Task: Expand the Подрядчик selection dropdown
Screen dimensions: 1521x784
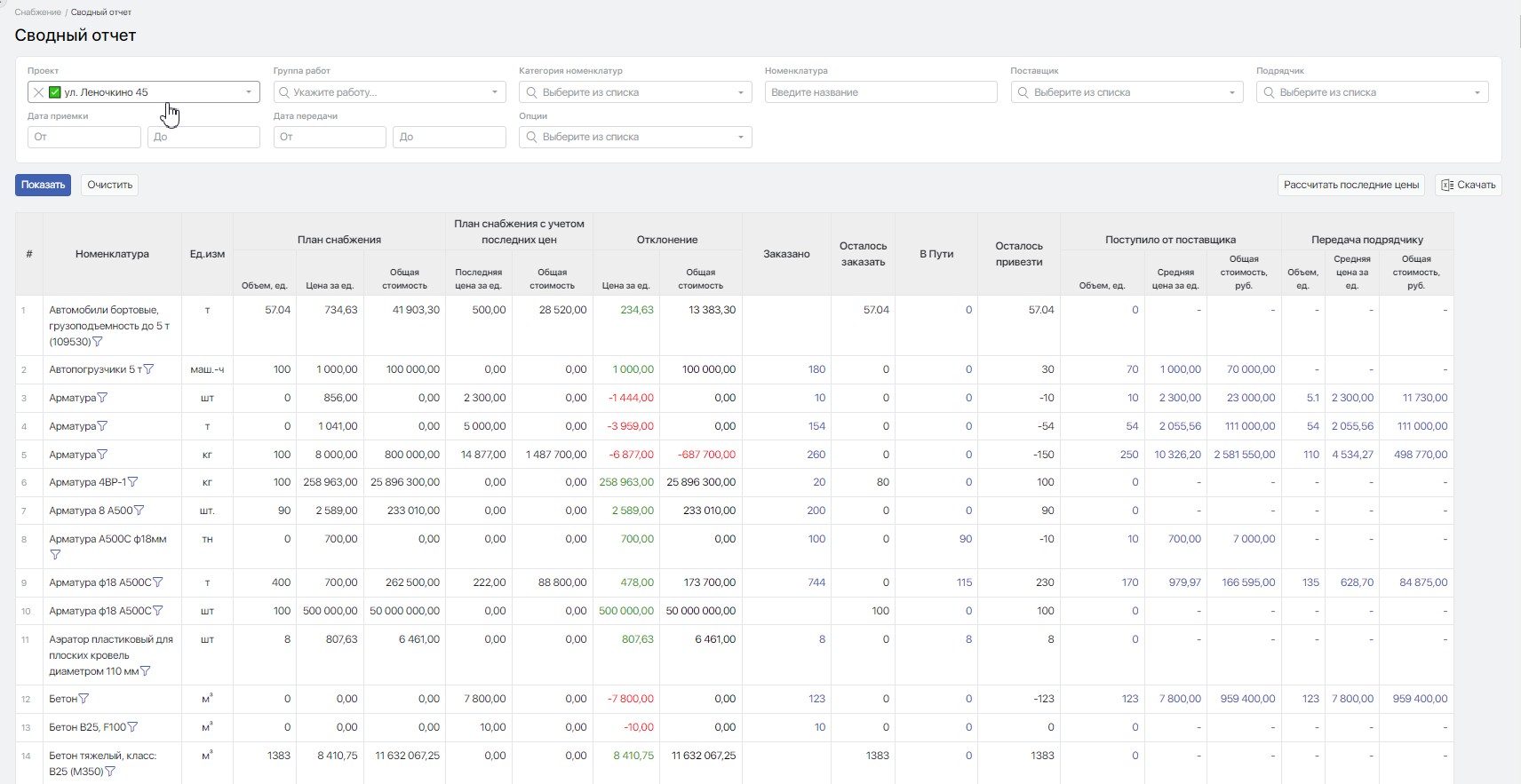Action: coord(1372,92)
